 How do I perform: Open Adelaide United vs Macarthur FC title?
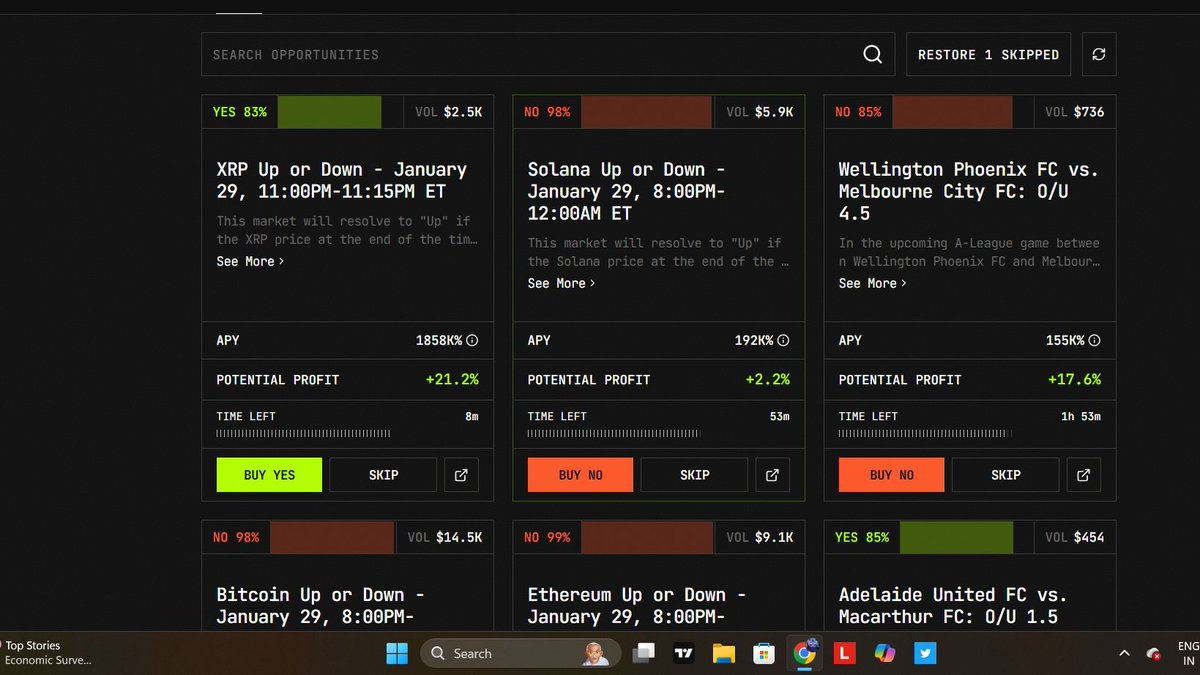pos(953,605)
